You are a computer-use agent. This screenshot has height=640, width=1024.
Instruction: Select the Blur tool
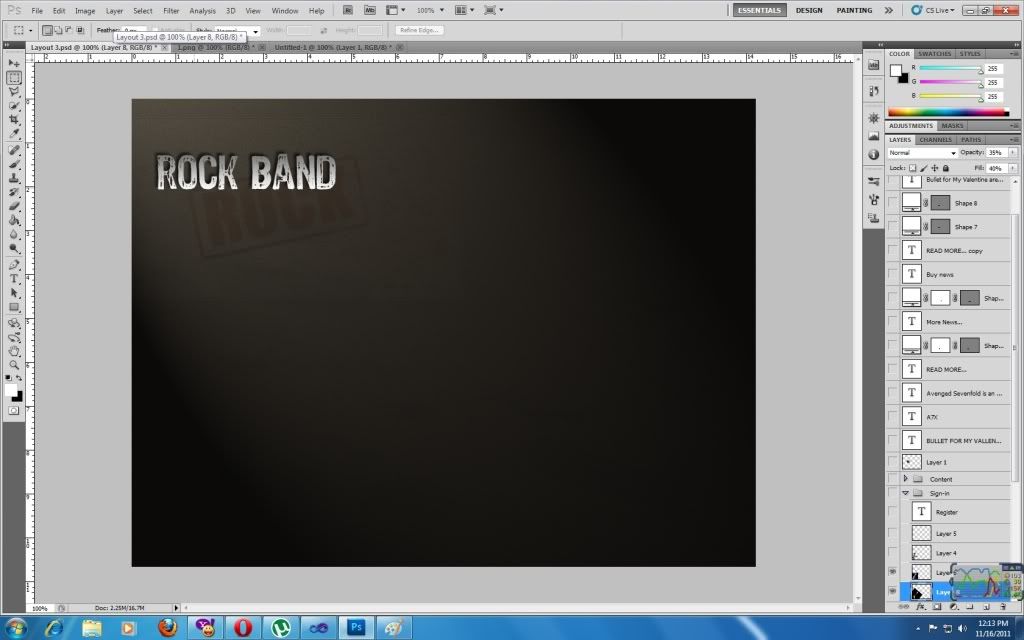click(x=14, y=234)
